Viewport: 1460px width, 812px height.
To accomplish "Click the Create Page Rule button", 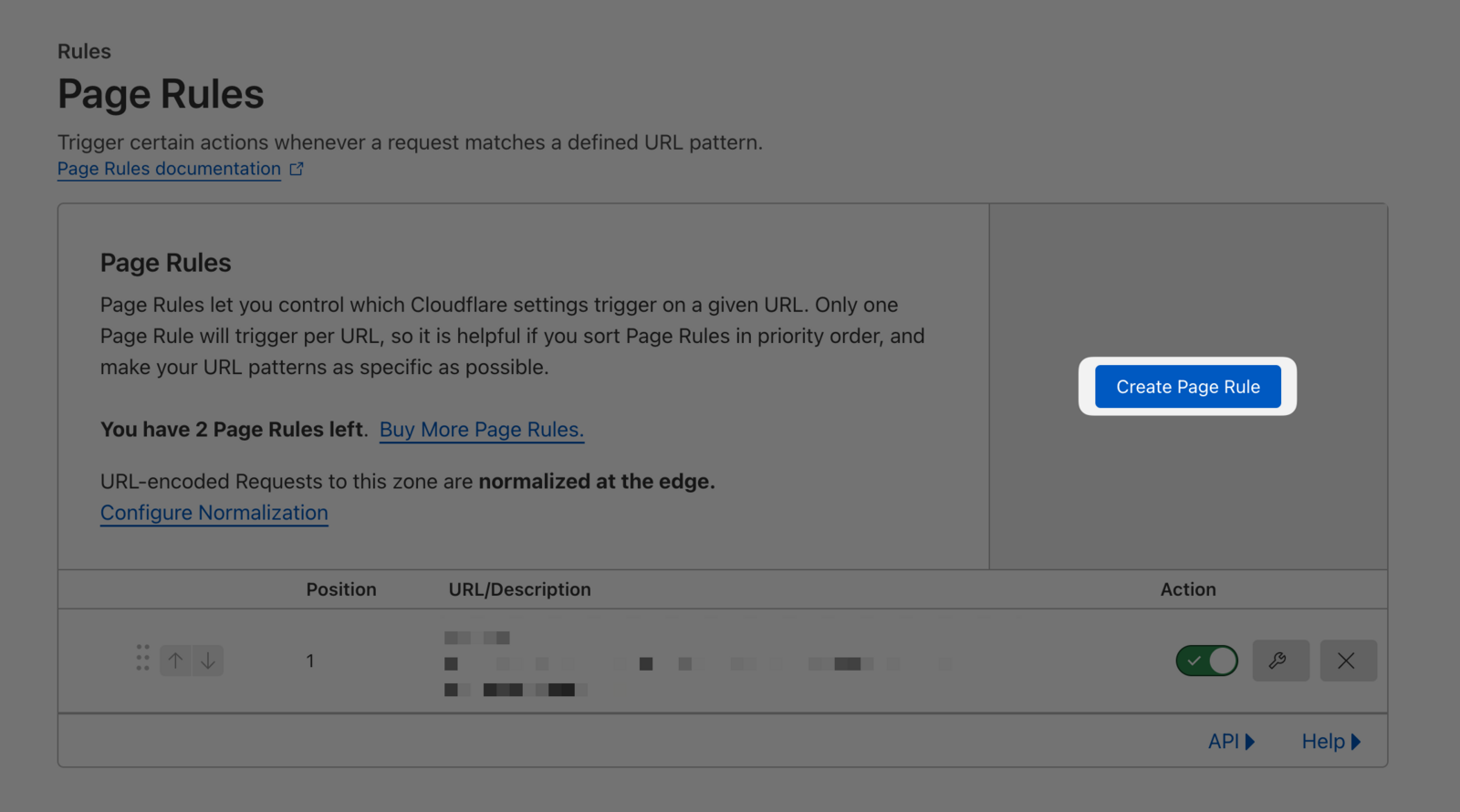I will point(1187,387).
